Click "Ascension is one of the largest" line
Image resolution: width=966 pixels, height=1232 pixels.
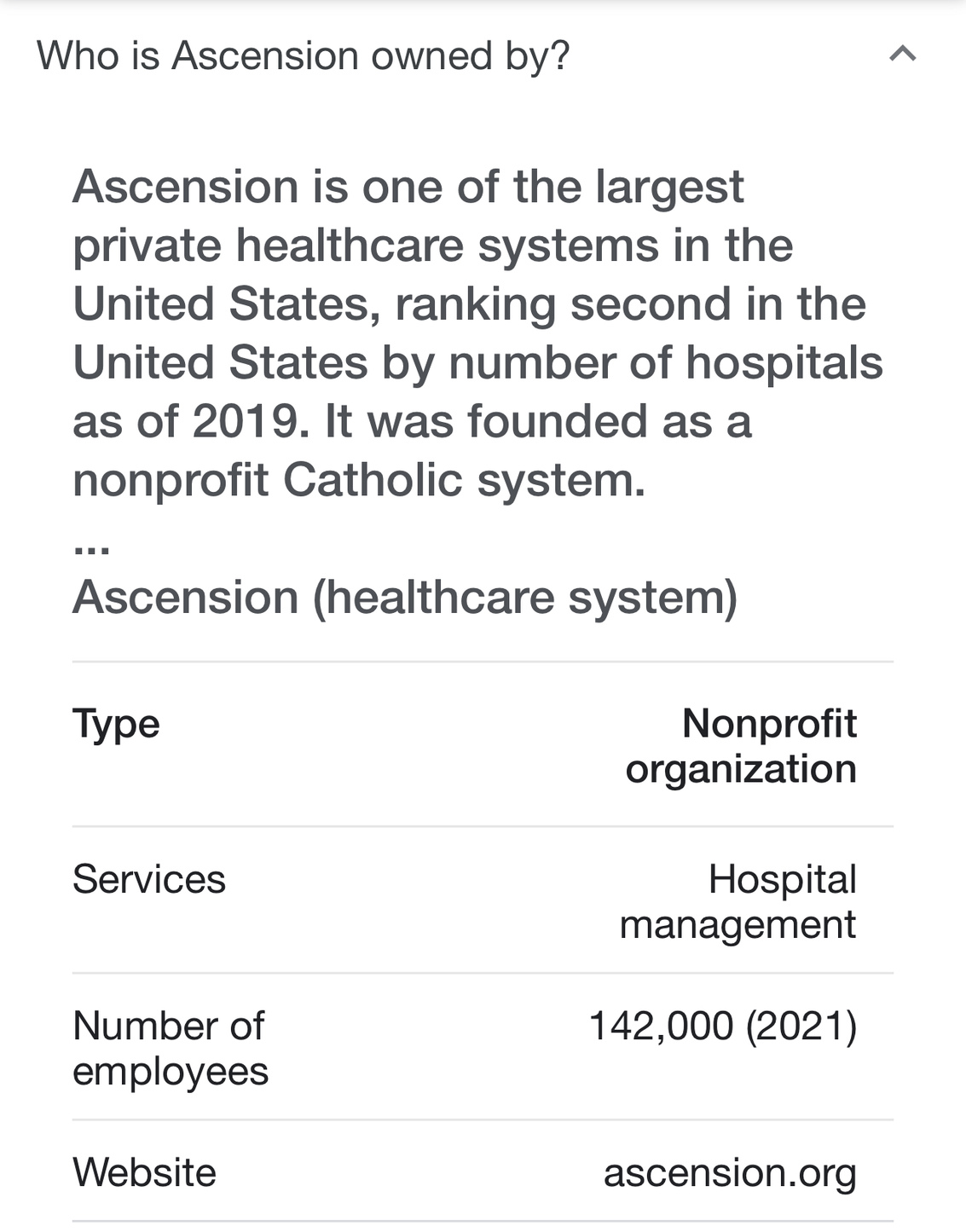(x=408, y=187)
